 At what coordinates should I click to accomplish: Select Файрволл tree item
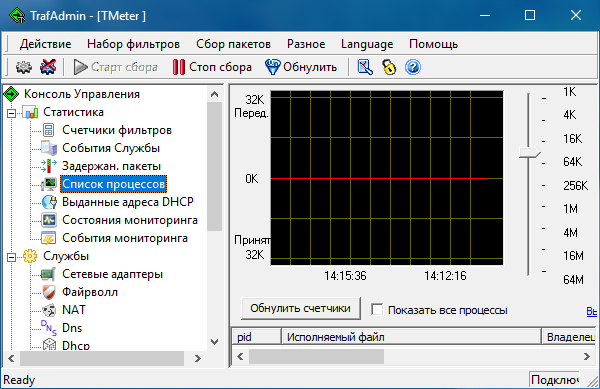pyautogui.click(x=90, y=292)
